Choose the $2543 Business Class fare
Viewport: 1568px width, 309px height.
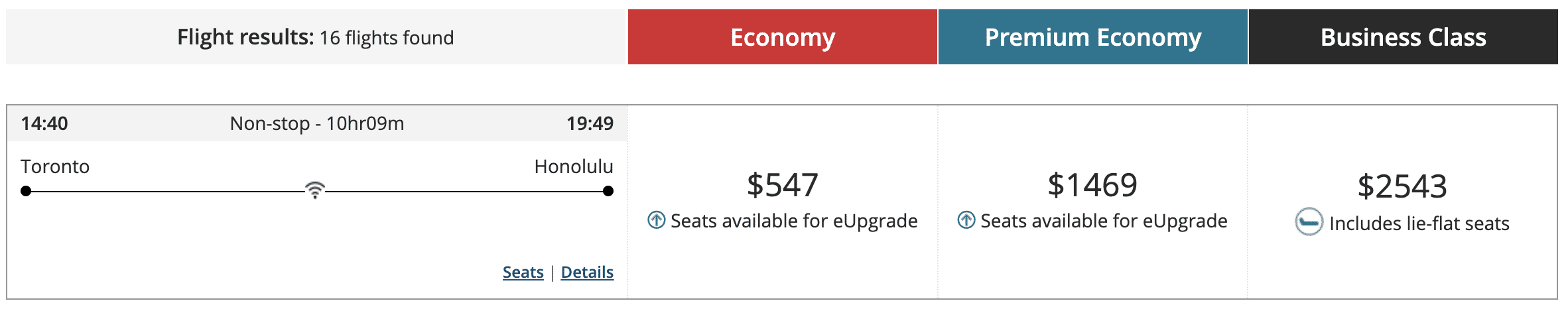[1402, 186]
